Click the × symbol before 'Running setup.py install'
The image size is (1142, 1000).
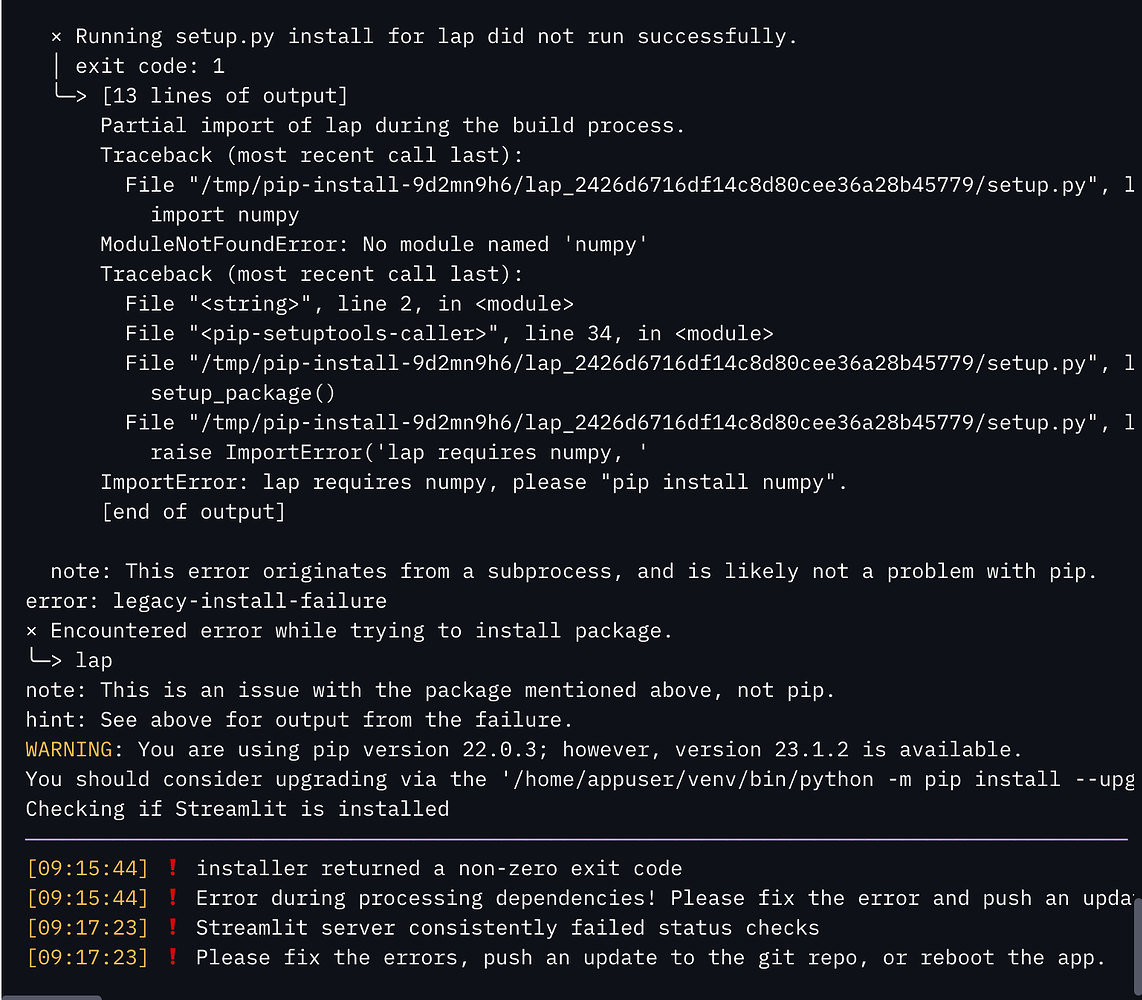tap(57, 37)
